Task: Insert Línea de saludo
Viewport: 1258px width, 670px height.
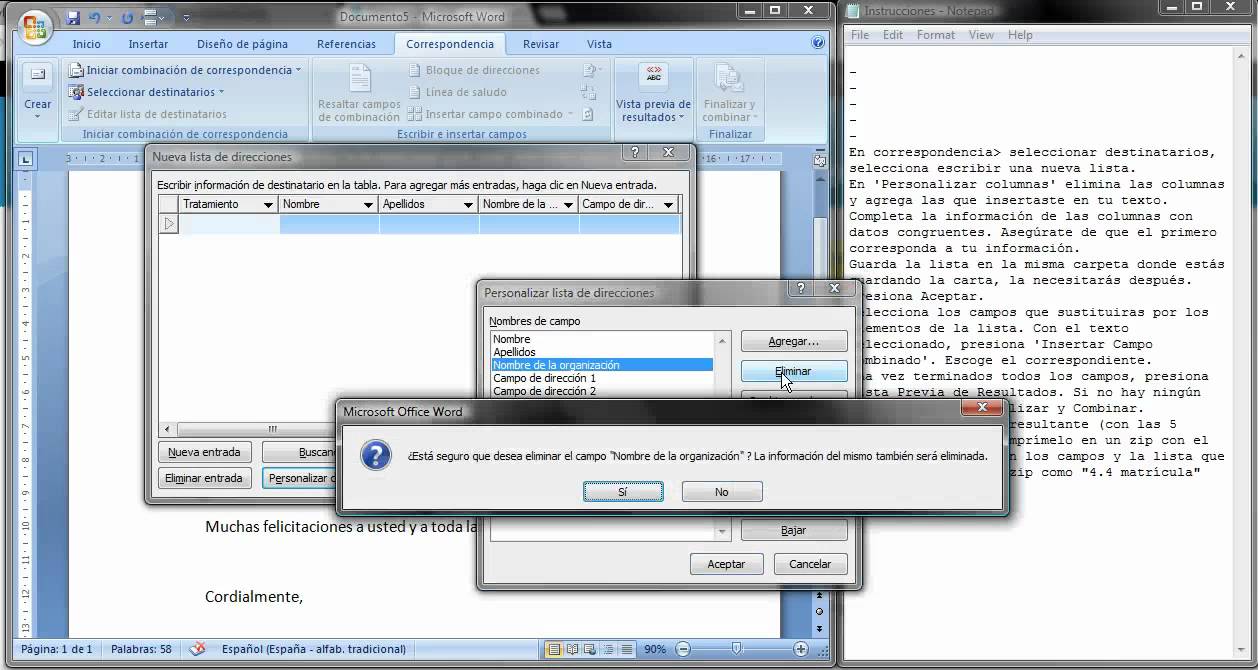Action: click(458, 92)
